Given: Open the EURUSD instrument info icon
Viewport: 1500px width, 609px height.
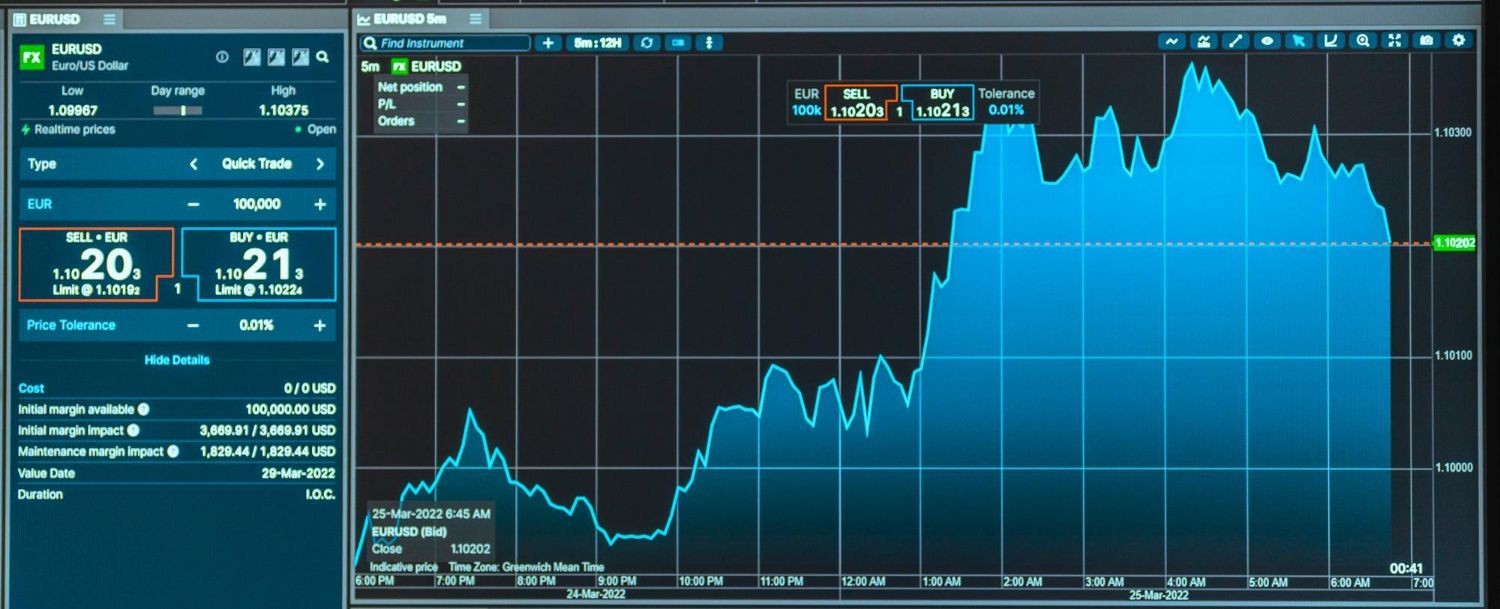Looking at the screenshot, I should tap(222, 57).
